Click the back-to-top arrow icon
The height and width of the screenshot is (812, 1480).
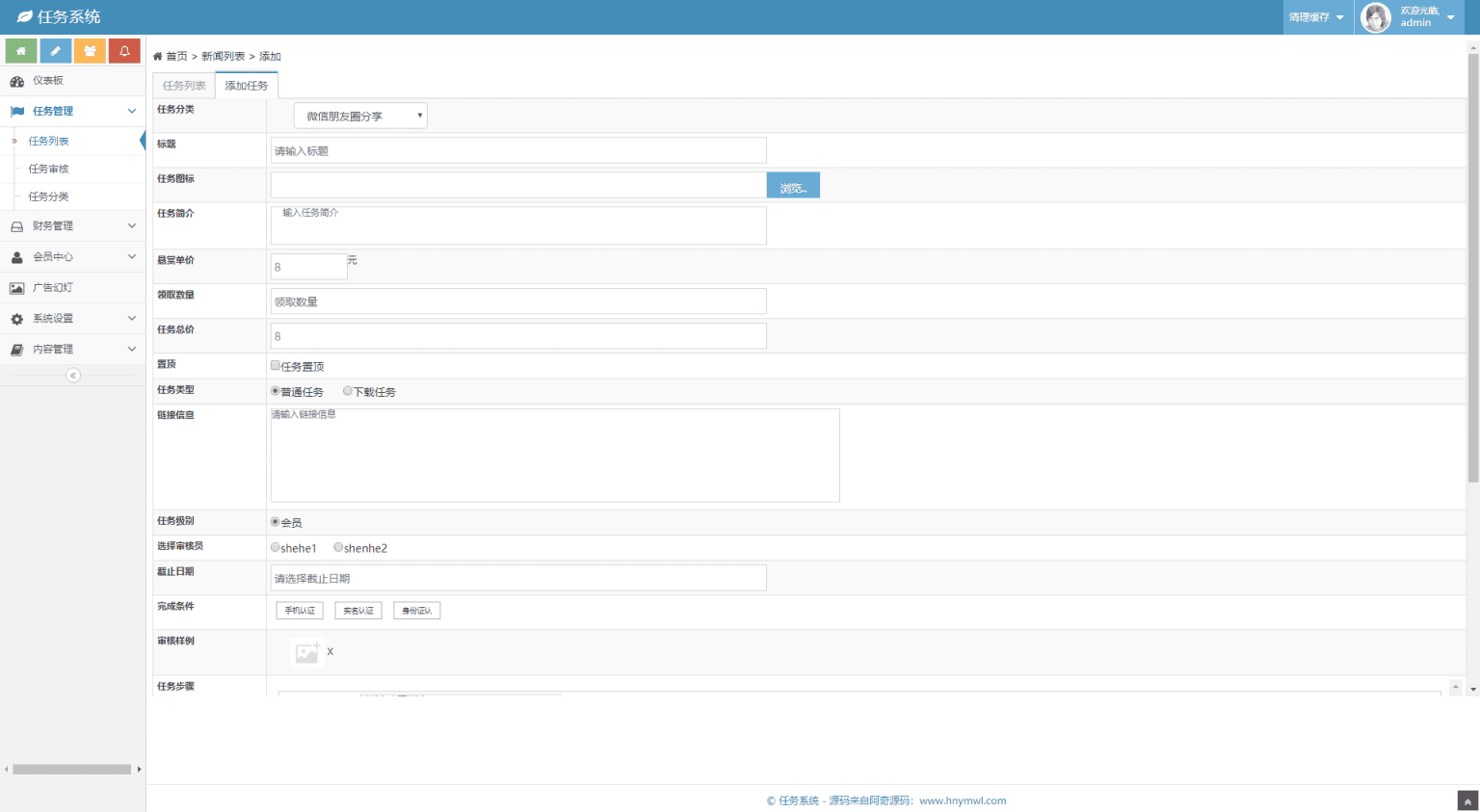(x=1467, y=800)
